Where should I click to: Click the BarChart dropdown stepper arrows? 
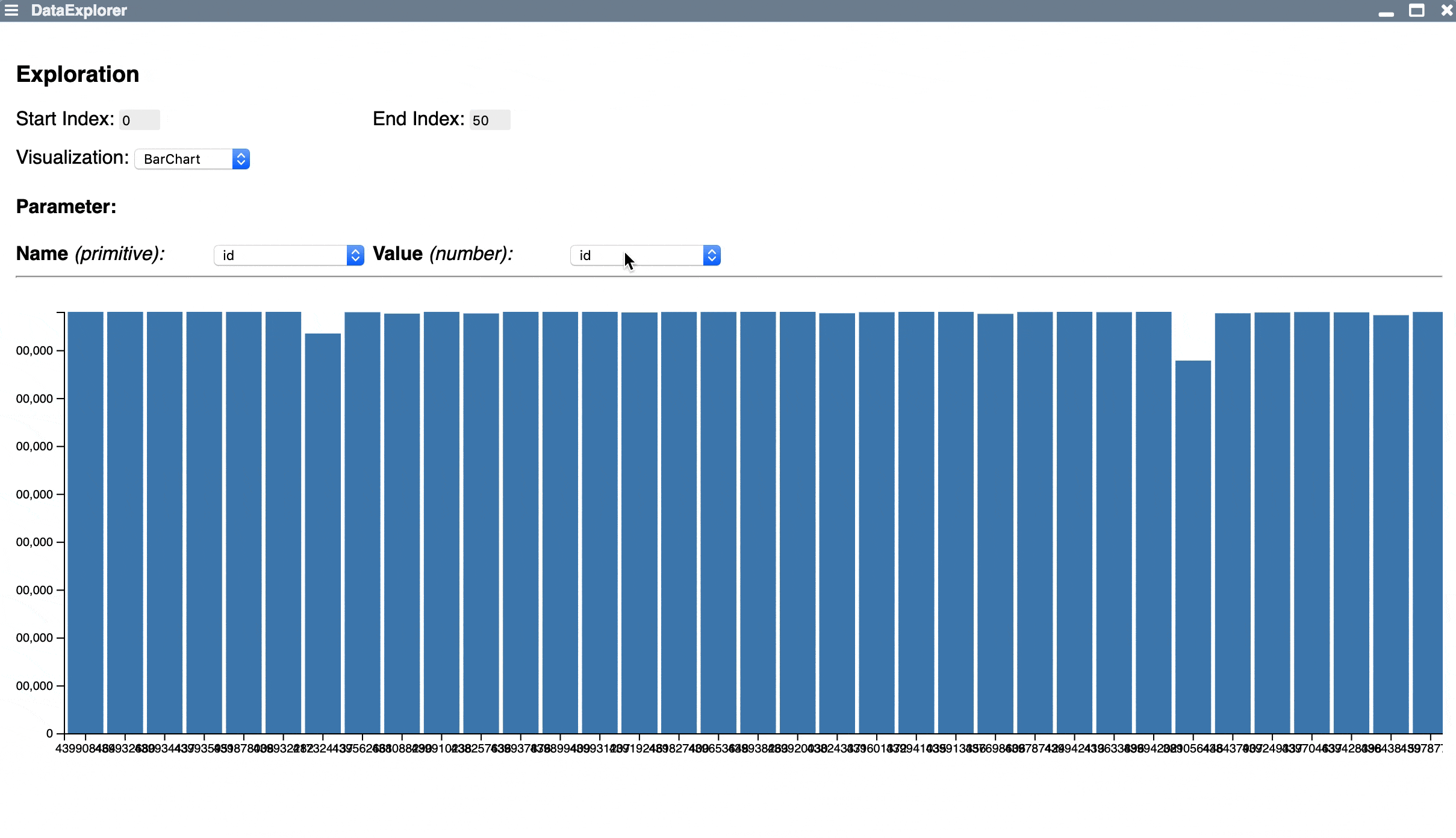[x=241, y=159]
